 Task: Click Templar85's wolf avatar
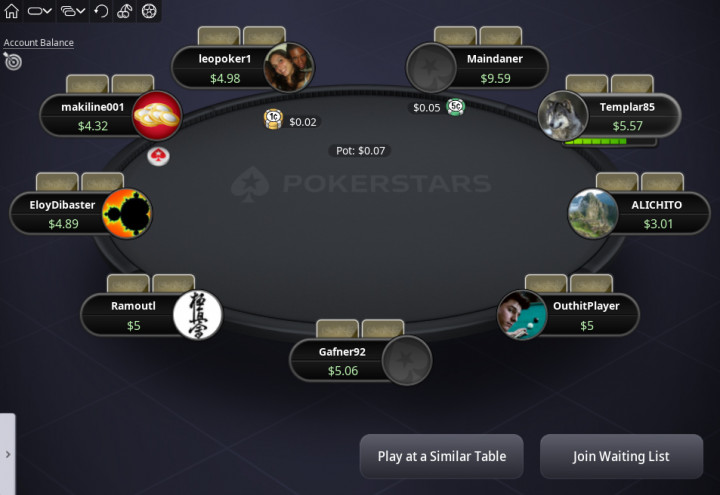pos(562,115)
